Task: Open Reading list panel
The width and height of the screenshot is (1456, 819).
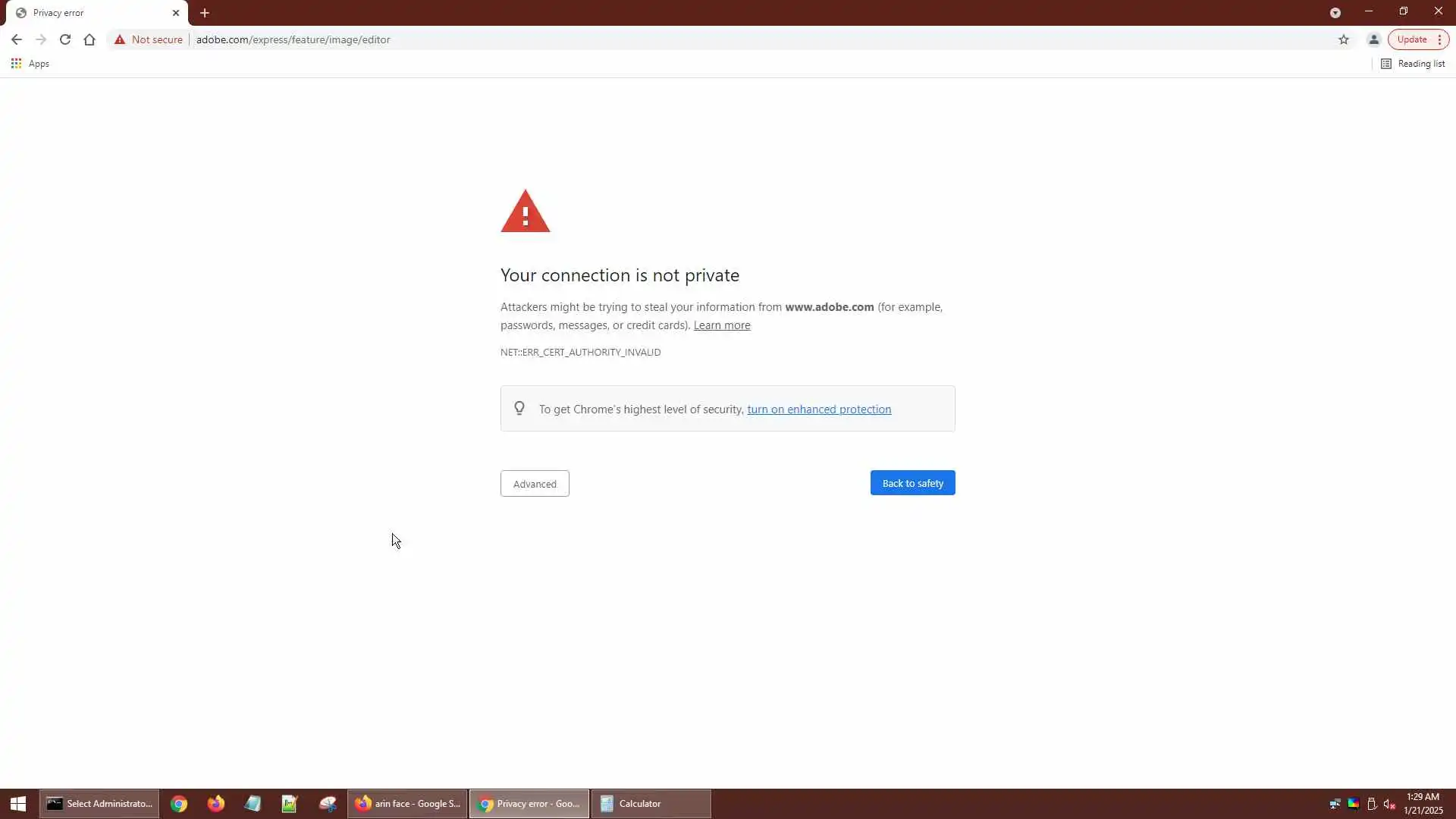Action: 1413,64
